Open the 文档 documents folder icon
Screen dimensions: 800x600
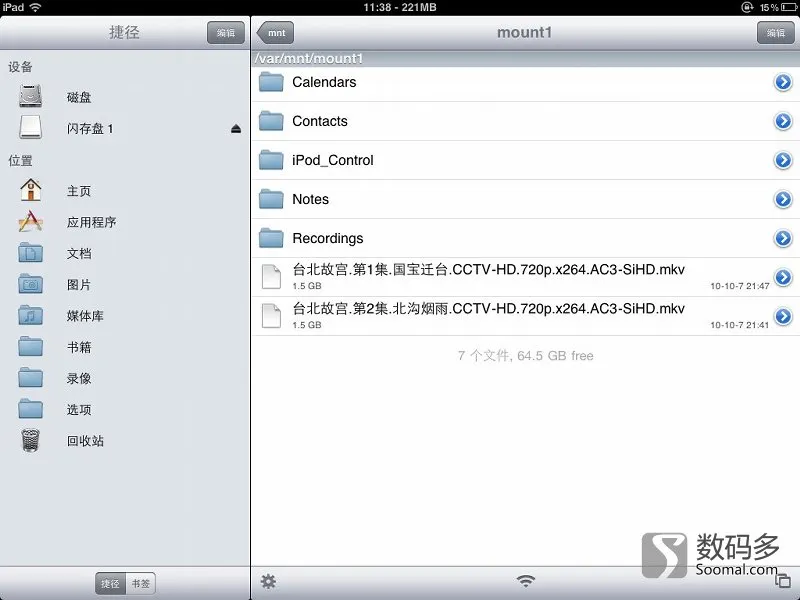tap(31, 253)
